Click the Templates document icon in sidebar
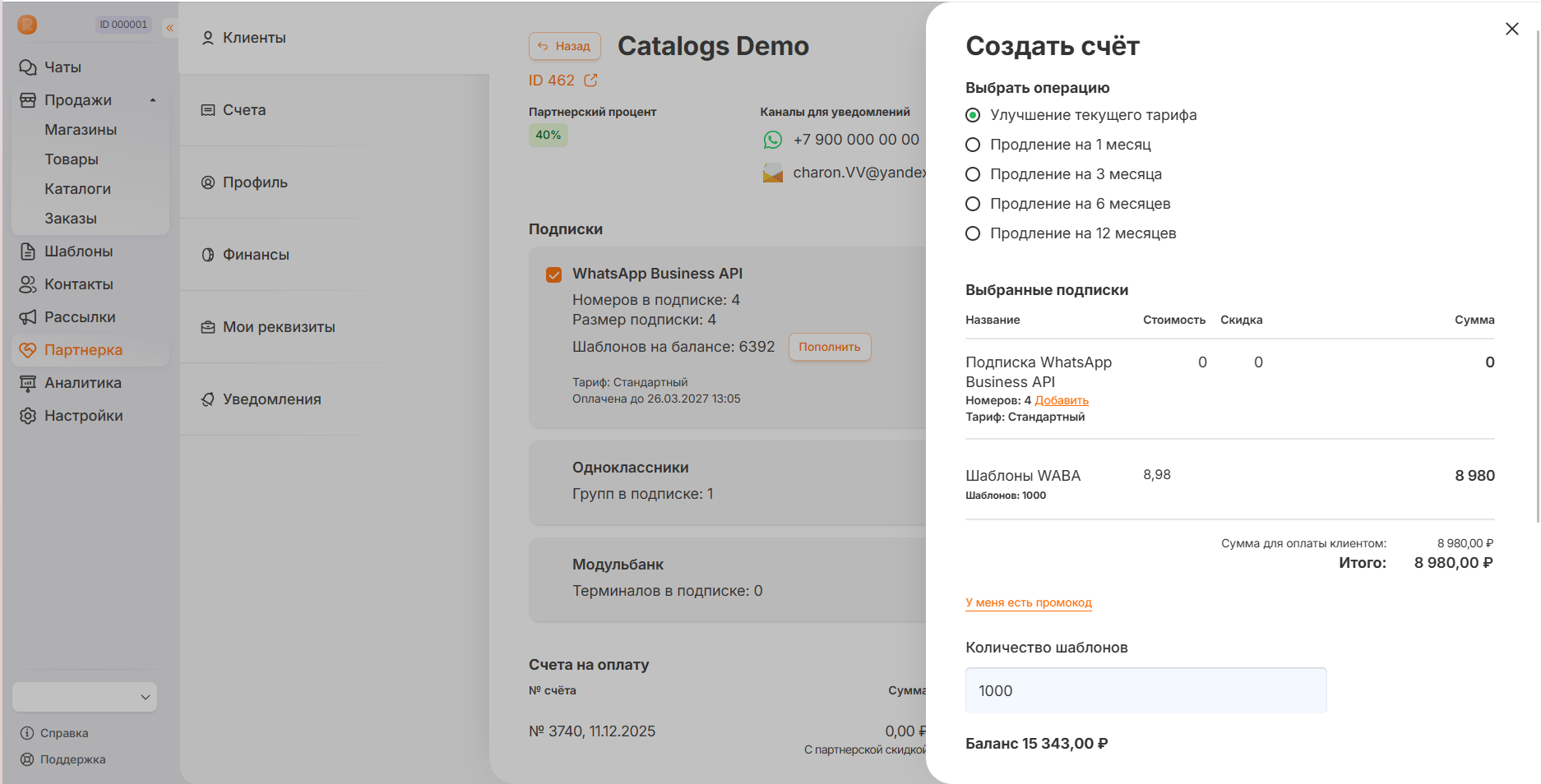The width and height of the screenshot is (1541, 784). 28,251
